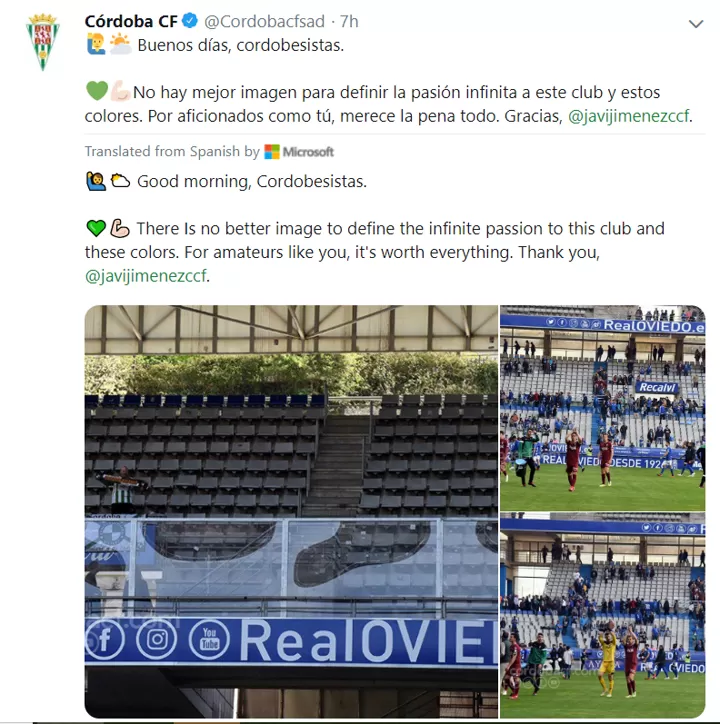Click the "Translated from Spanish by" label
The height and width of the screenshot is (724, 720).
click(172, 151)
